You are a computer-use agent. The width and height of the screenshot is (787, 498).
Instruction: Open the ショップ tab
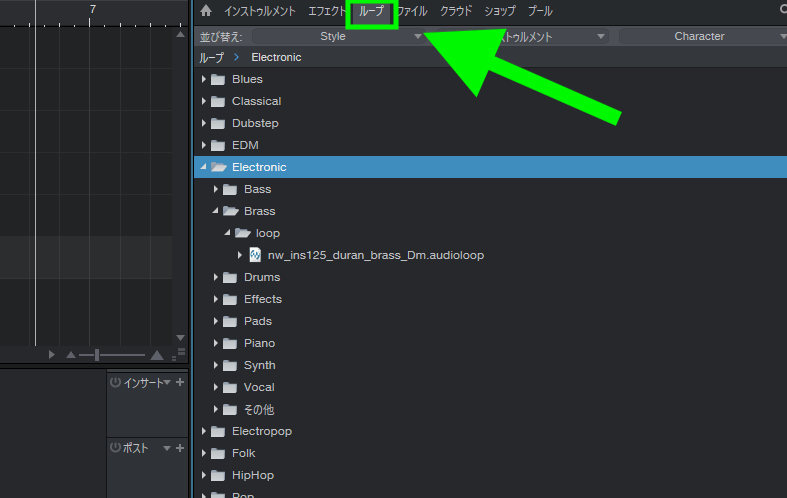pyautogui.click(x=499, y=11)
